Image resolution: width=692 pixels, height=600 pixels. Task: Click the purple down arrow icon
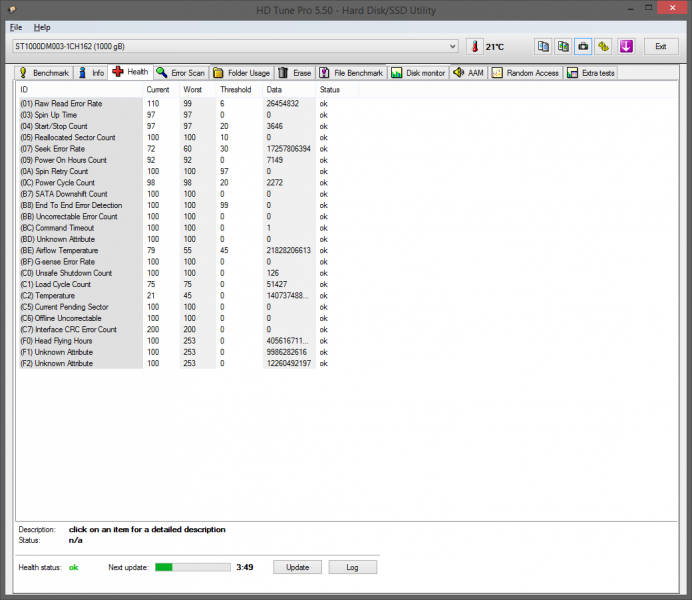point(626,46)
